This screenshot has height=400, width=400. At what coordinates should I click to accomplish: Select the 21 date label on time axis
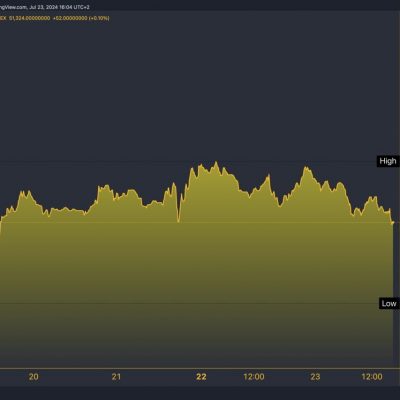(x=116, y=377)
